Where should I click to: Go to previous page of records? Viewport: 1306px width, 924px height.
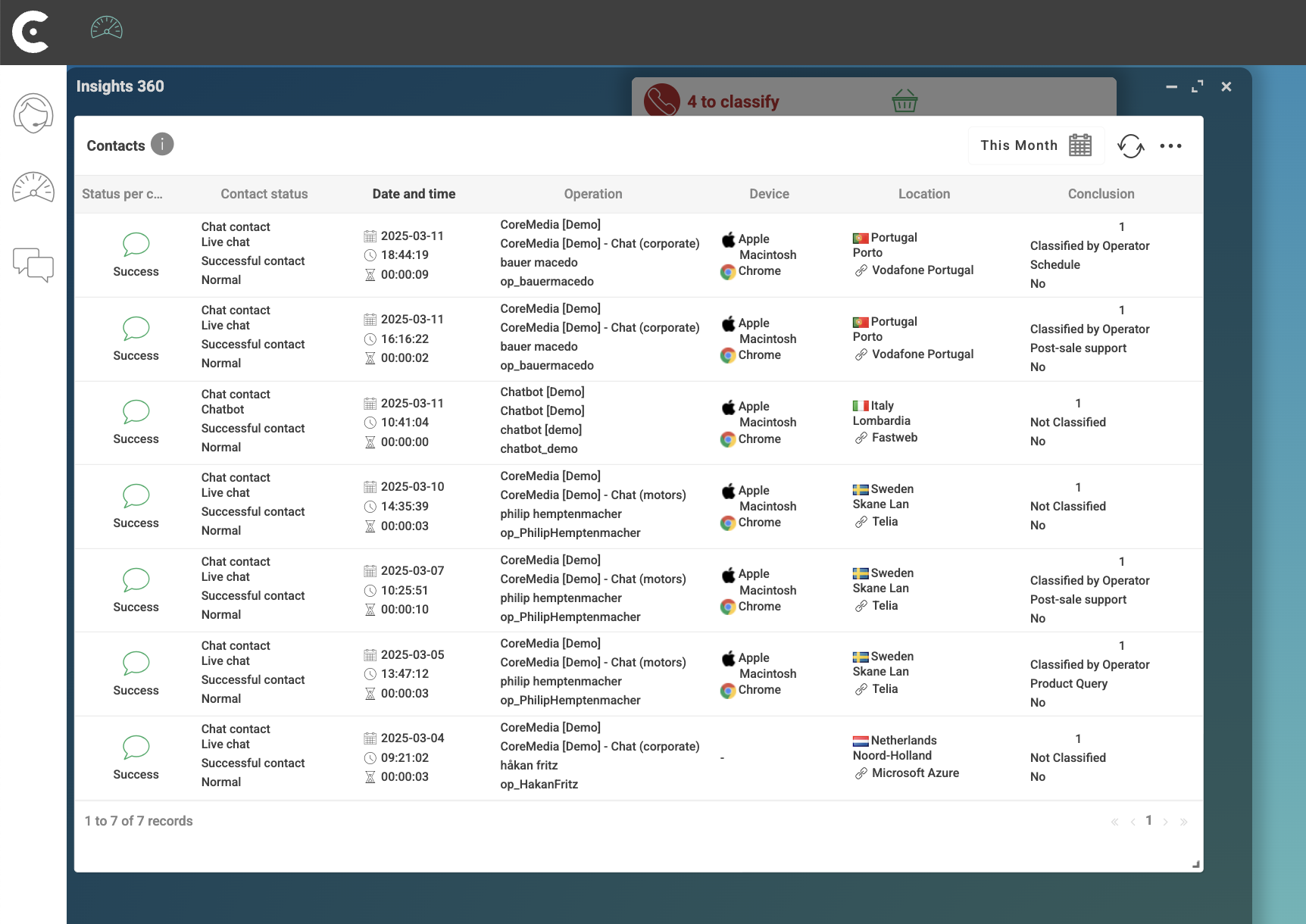coord(1133,822)
